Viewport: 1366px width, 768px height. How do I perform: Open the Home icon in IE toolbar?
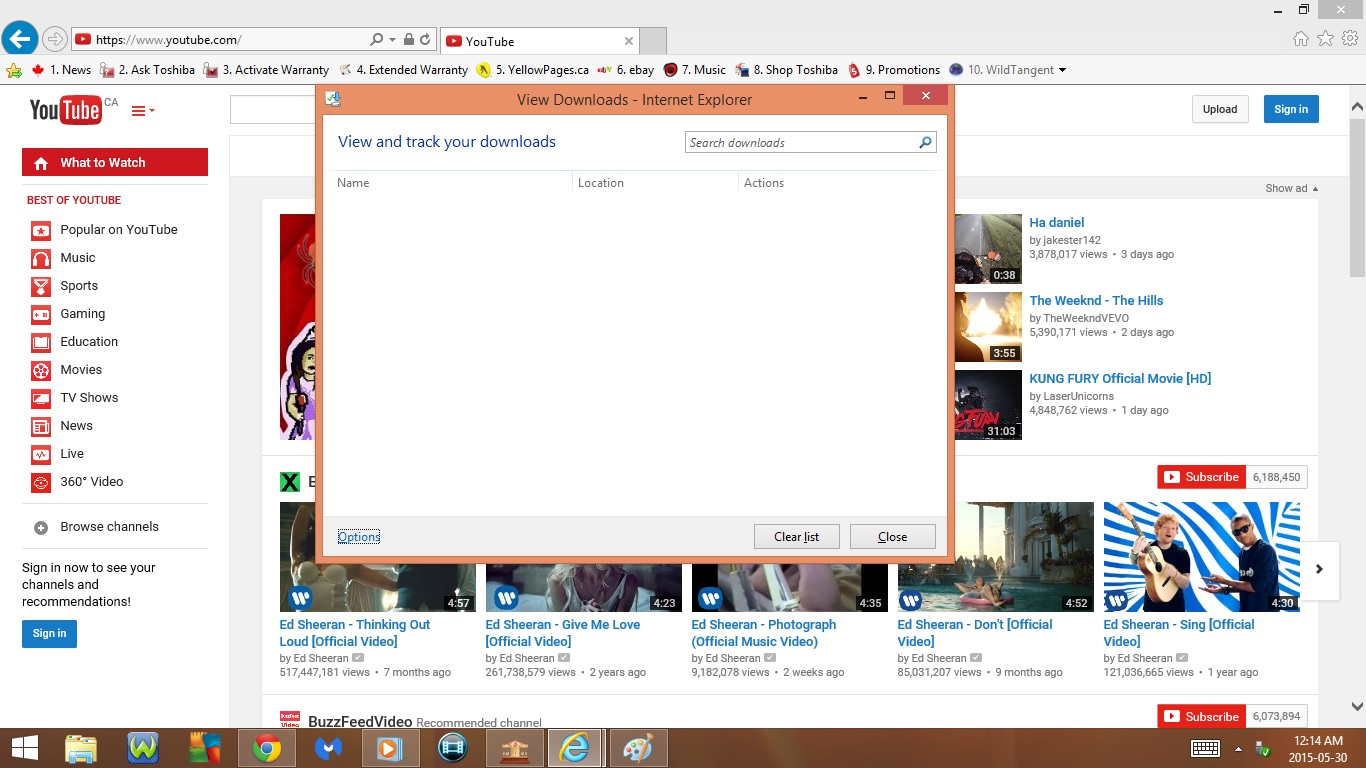(x=1300, y=39)
